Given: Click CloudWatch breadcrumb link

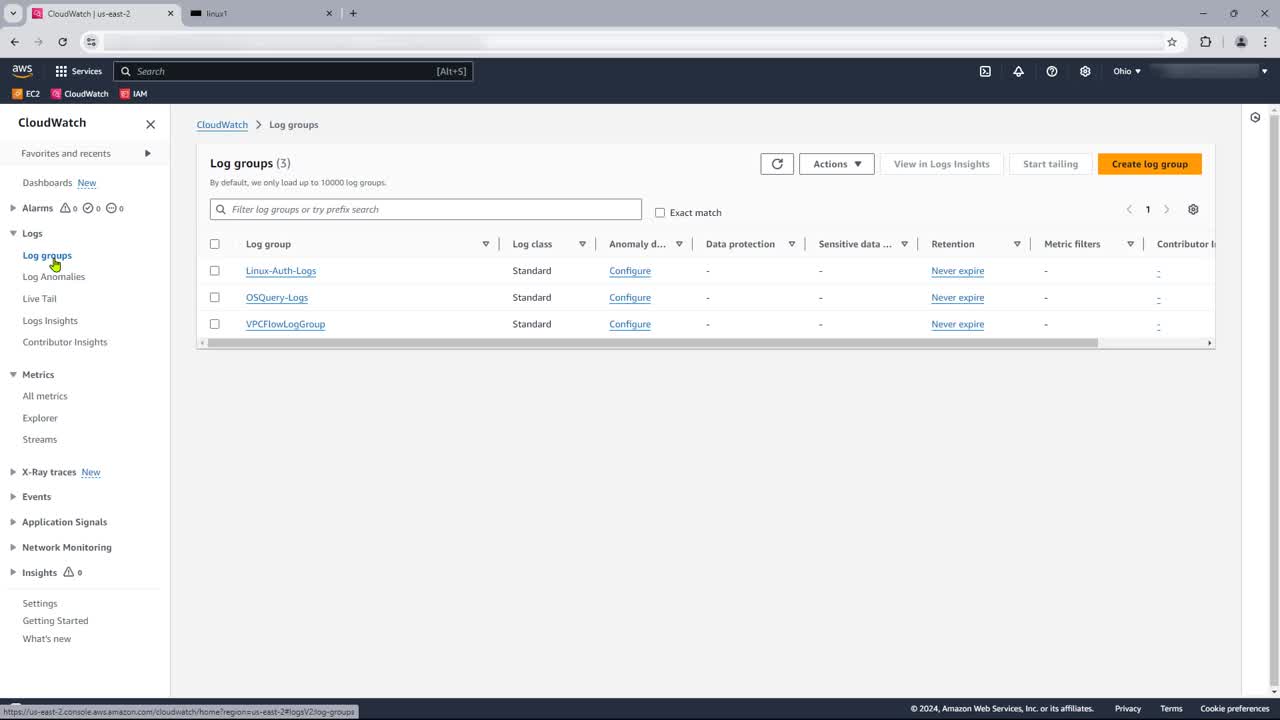Looking at the screenshot, I should point(222,125).
